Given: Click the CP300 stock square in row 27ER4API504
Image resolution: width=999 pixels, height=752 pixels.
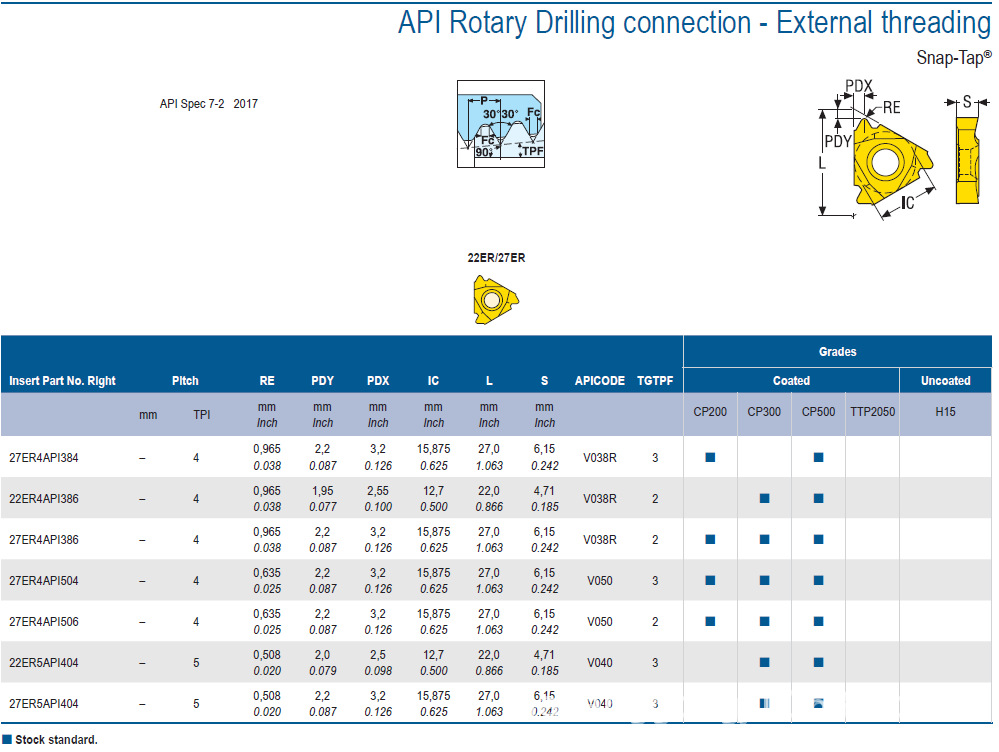Looking at the screenshot, I should (x=765, y=580).
